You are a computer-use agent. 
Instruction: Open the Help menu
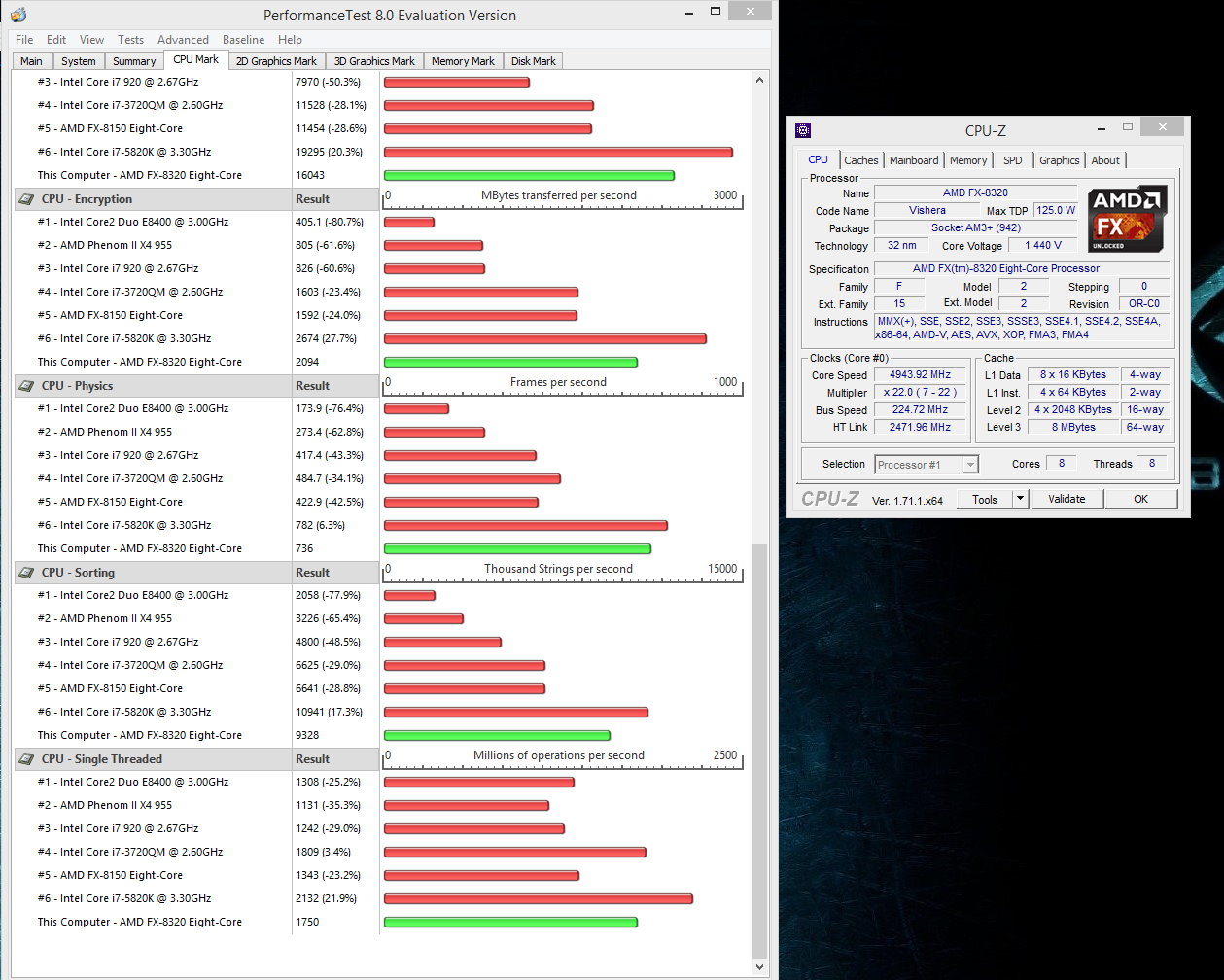[290, 40]
